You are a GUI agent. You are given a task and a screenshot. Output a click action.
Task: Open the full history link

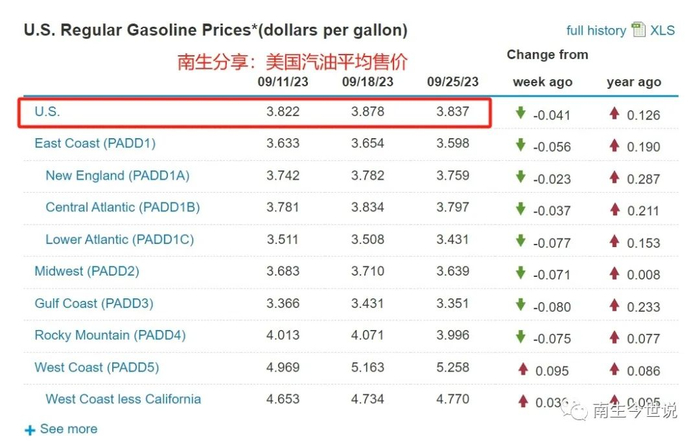(597, 31)
